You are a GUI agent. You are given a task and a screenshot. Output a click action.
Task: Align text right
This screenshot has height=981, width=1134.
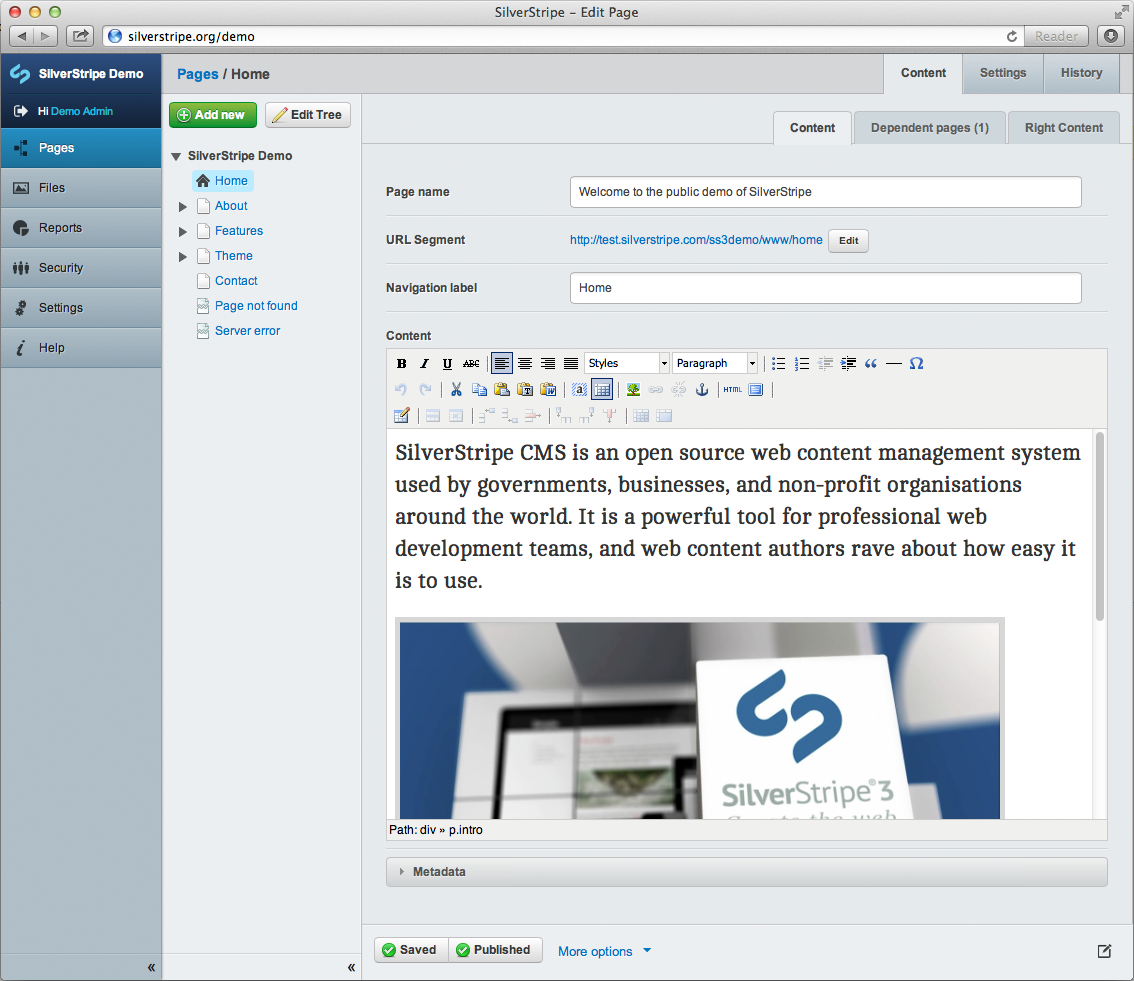[548, 363]
